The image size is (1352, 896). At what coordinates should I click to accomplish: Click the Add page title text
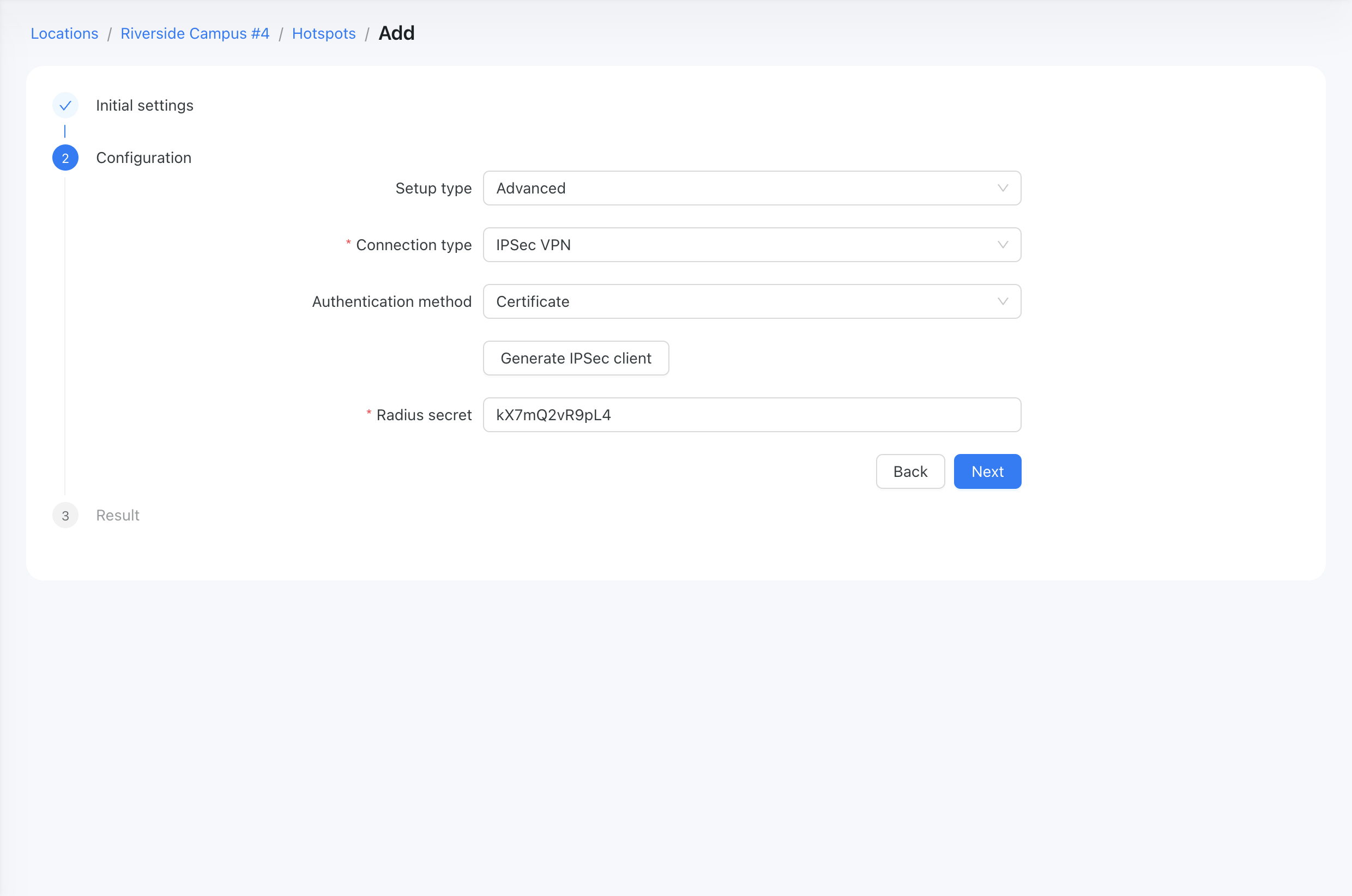396,33
